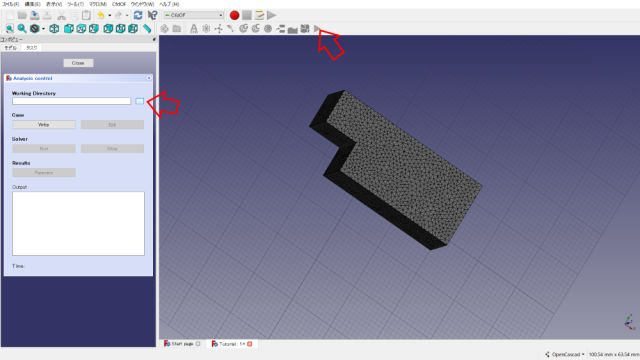Click the CfdOF initialise fields axis icon
Viewport: 640px width, 360px height.
click(x=219, y=29)
